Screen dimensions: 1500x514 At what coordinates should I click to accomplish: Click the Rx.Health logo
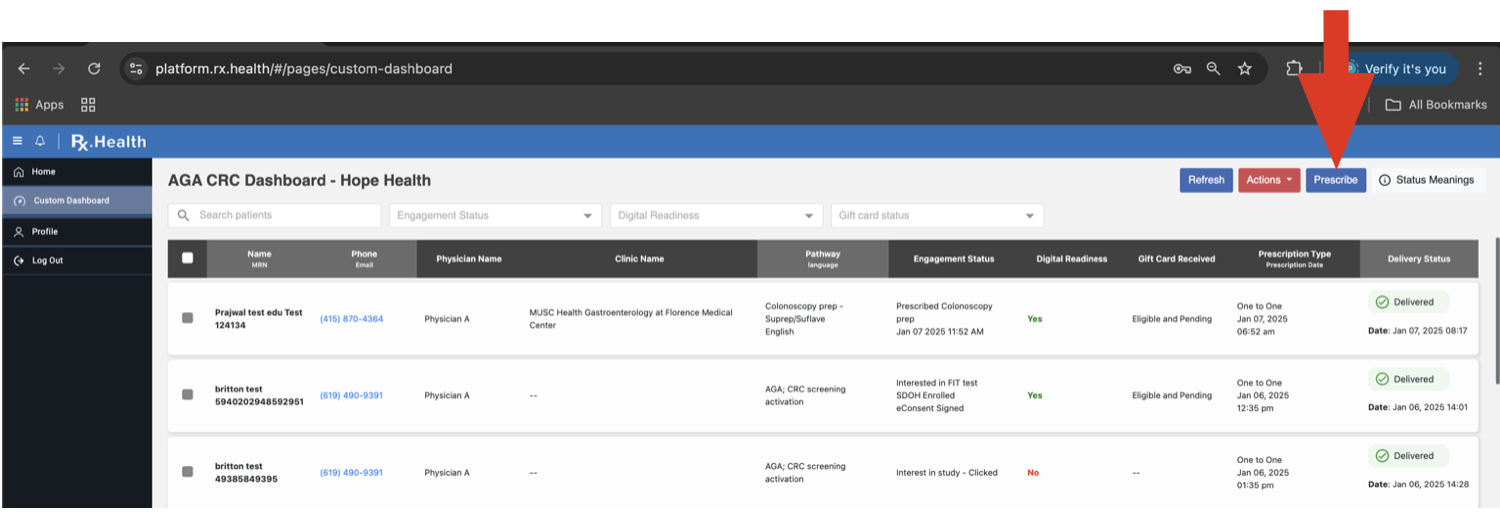[x=108, y=142]
